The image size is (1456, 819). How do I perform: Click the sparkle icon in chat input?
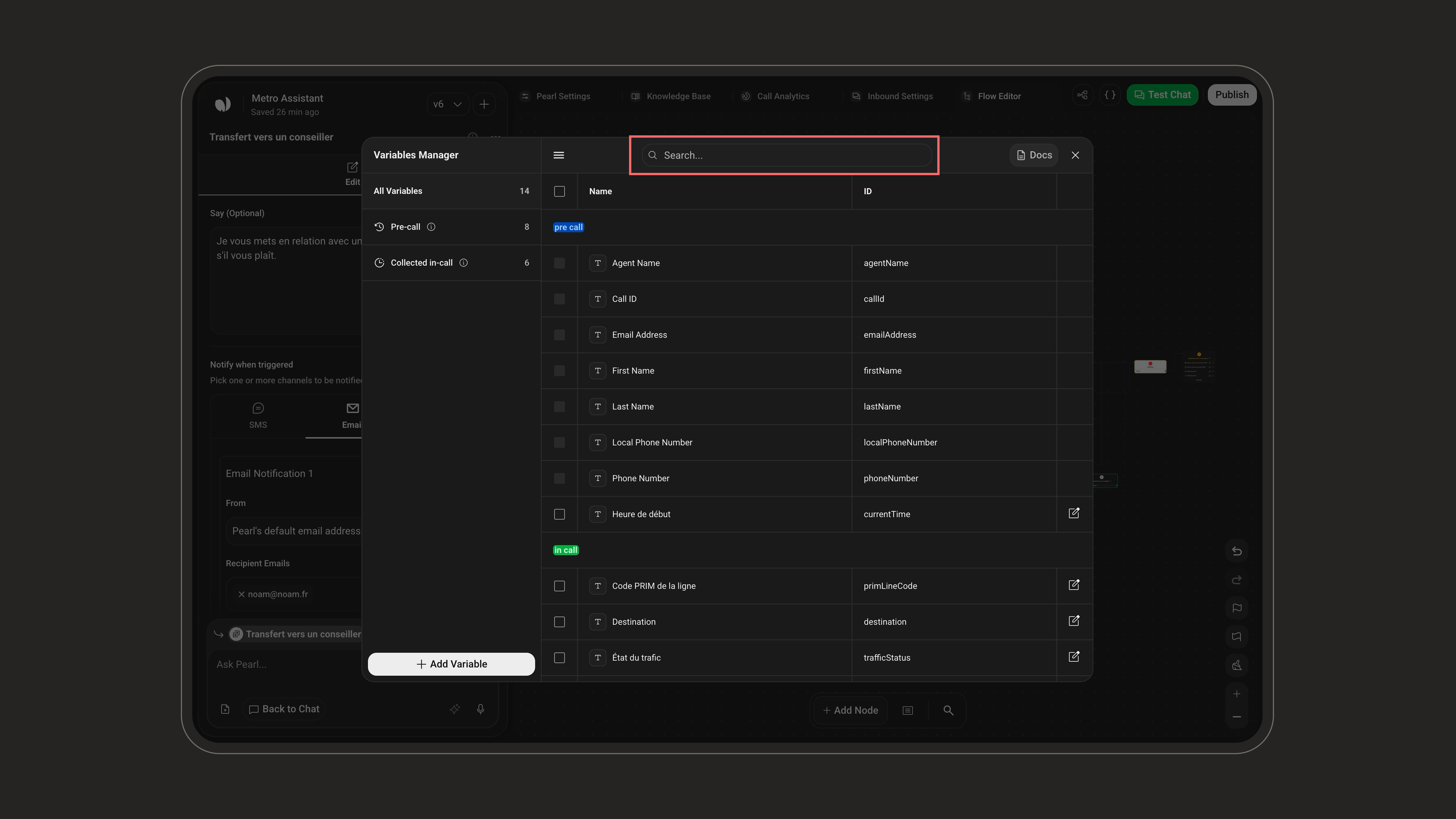pyautogui.click(x=454, y=709)
